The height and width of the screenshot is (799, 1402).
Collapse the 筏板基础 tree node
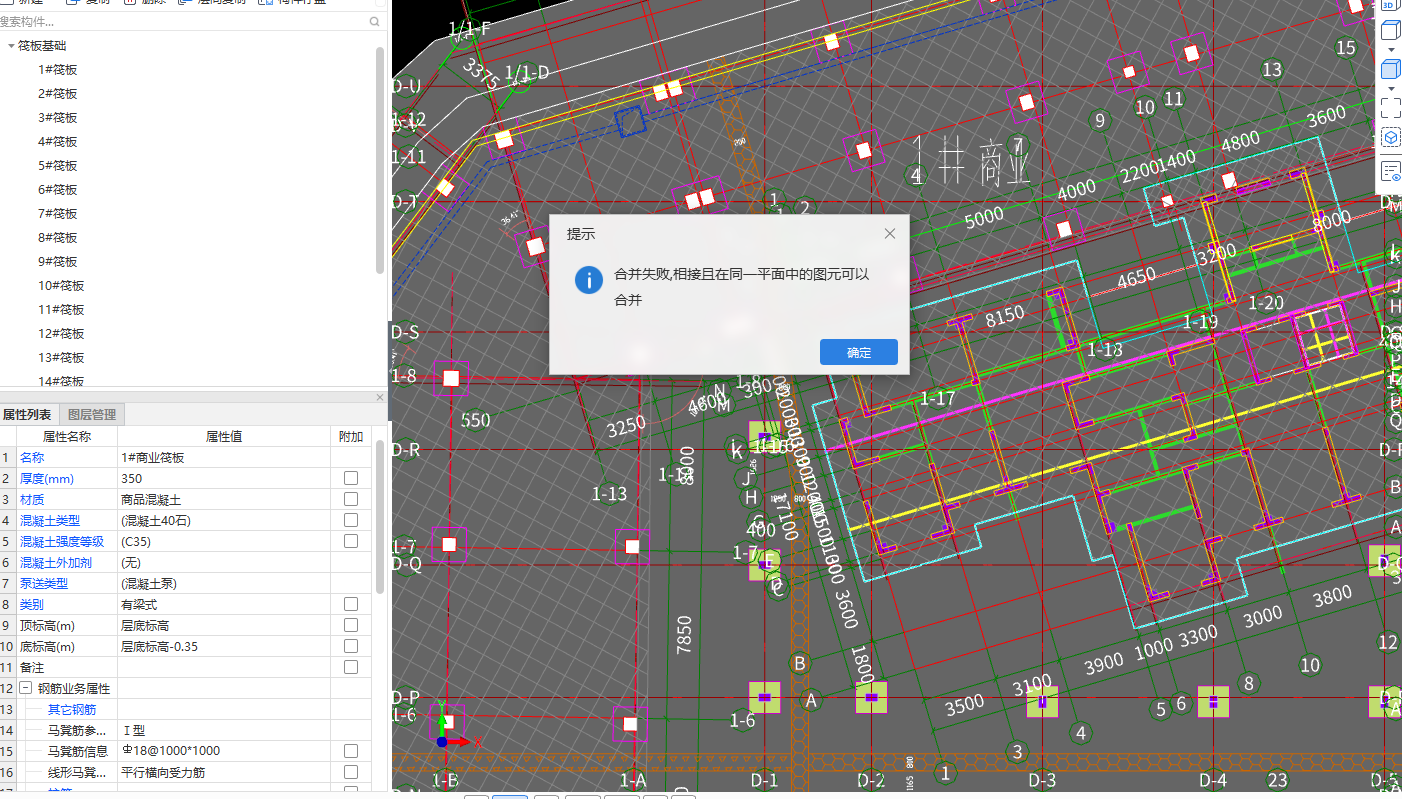point(11,46)
